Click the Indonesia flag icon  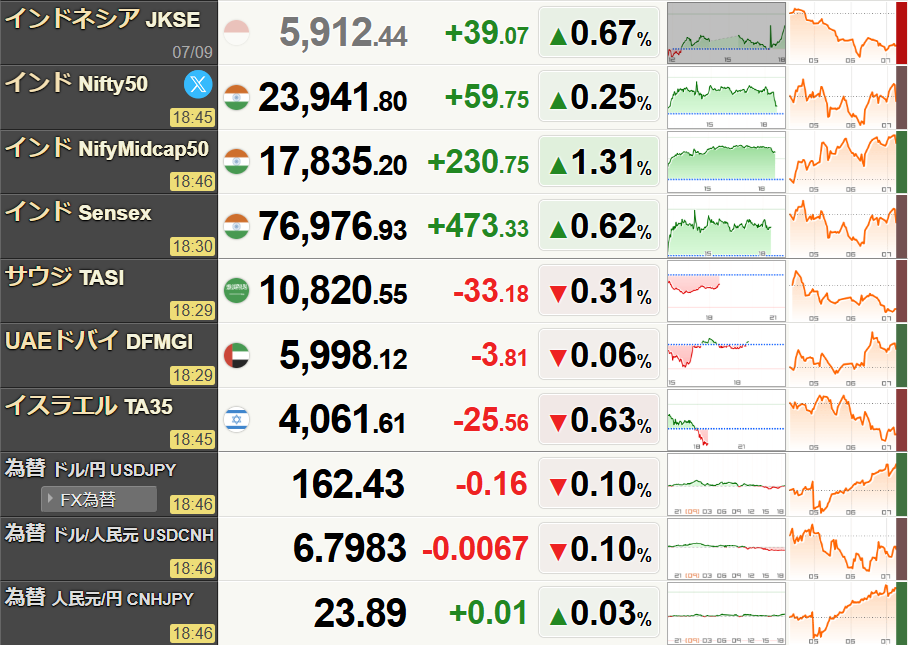tap(236, 32)
